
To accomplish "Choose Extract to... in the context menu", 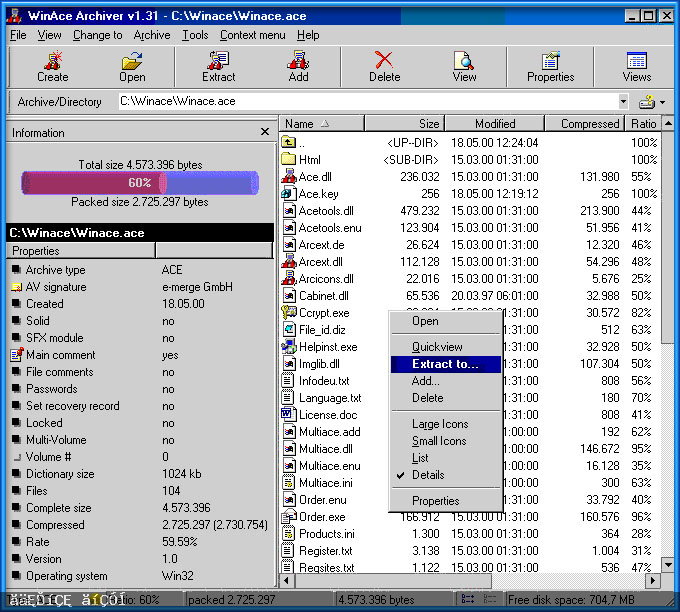I will pyautogui.click(x=445, y=364).
